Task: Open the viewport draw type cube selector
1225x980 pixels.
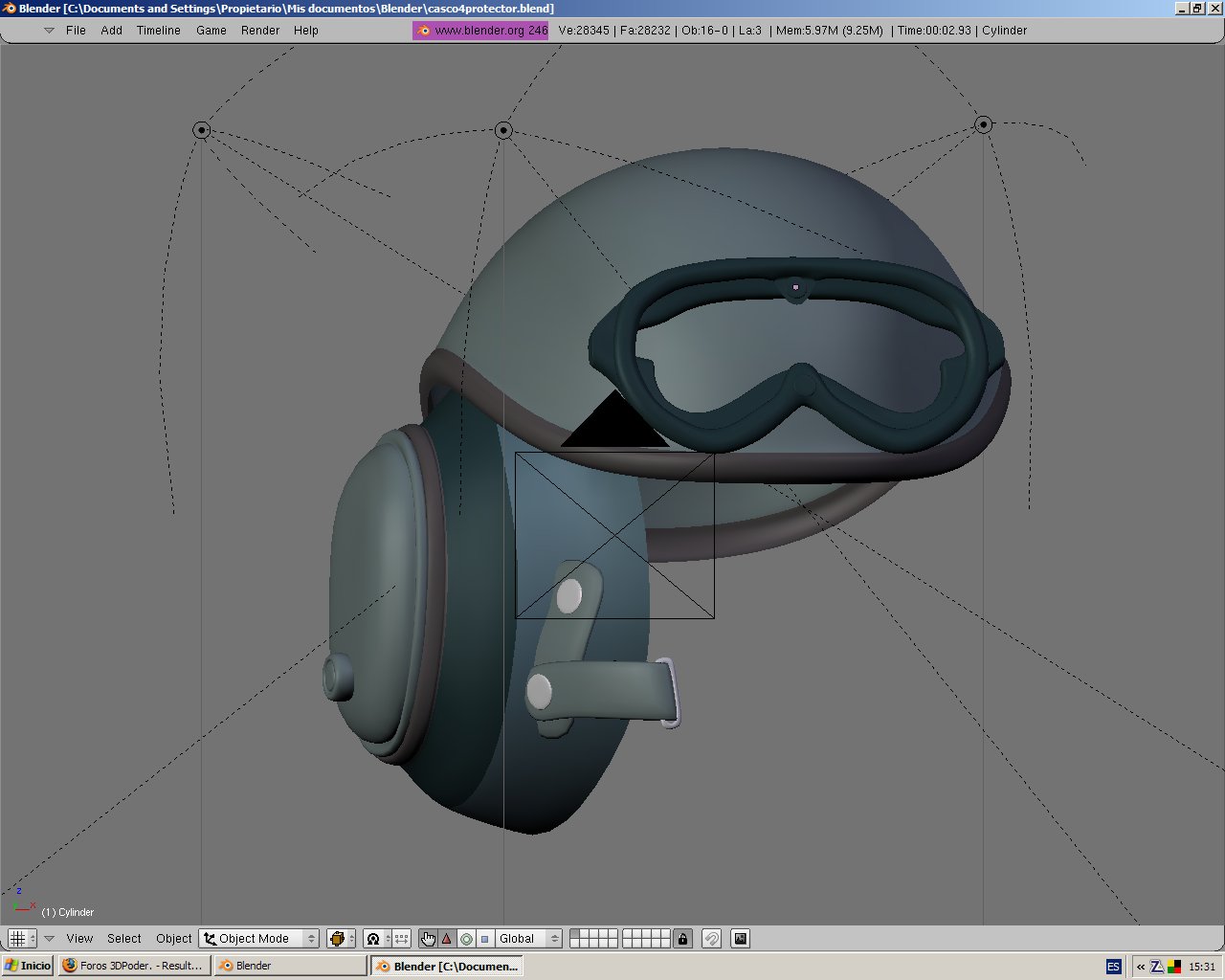Action: click(x=341, y=939)
